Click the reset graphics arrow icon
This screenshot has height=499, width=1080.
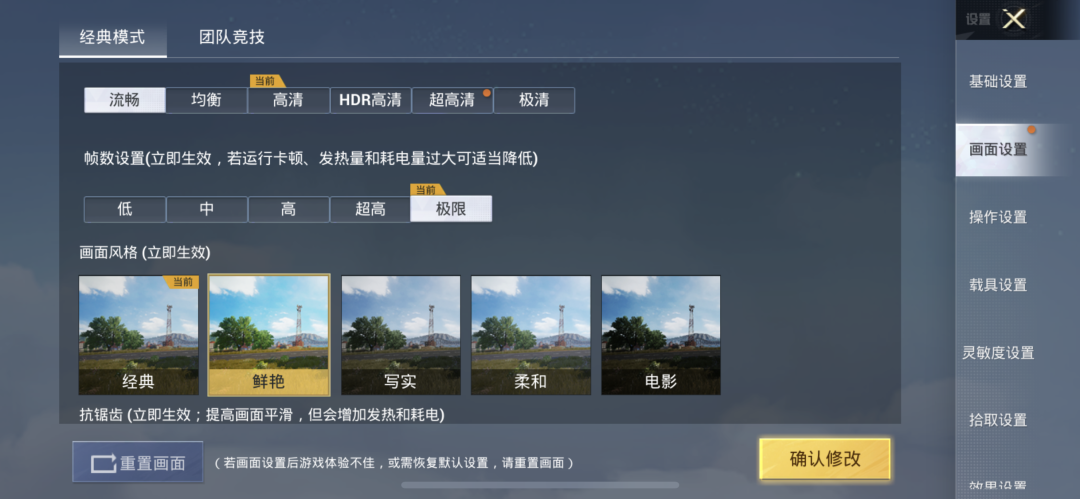pyautogui.click(x=103, y=462)
